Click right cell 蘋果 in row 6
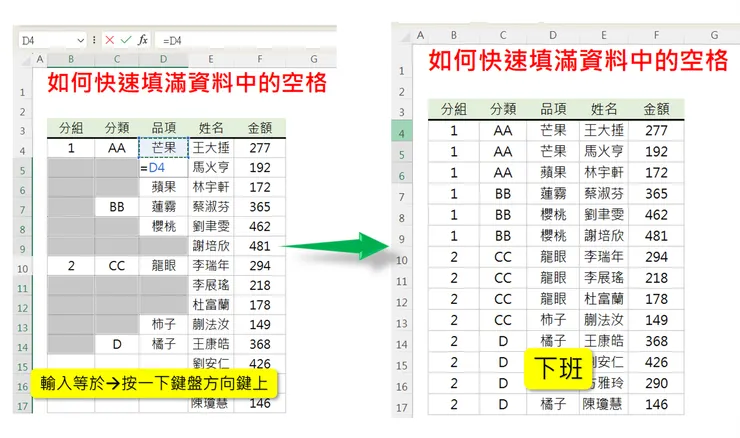The height and width of the screenshot is (438, 740). (x=553, y=173)
